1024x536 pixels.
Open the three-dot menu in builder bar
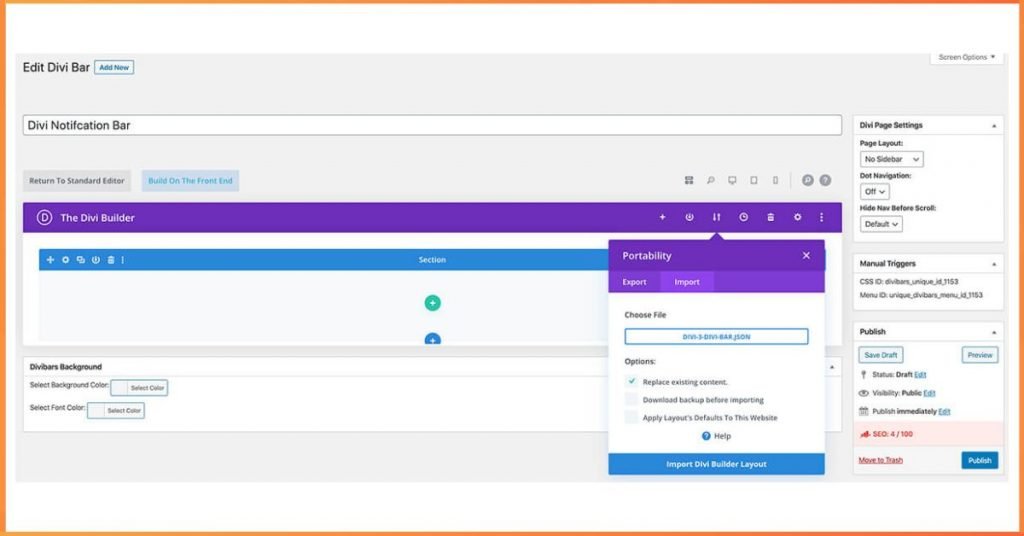(x=822, y=217)
